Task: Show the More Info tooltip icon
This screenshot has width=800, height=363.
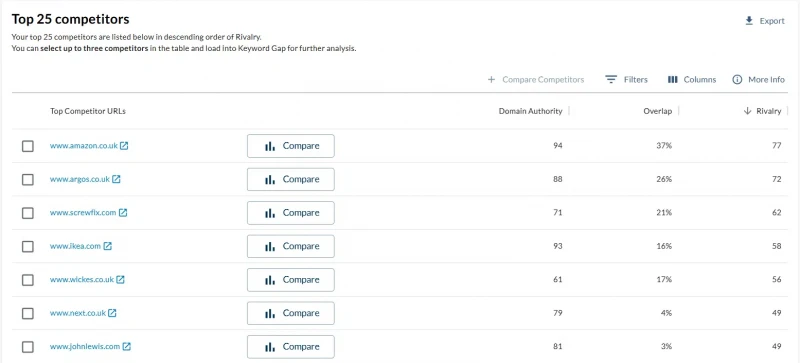Action: (737, 80)
